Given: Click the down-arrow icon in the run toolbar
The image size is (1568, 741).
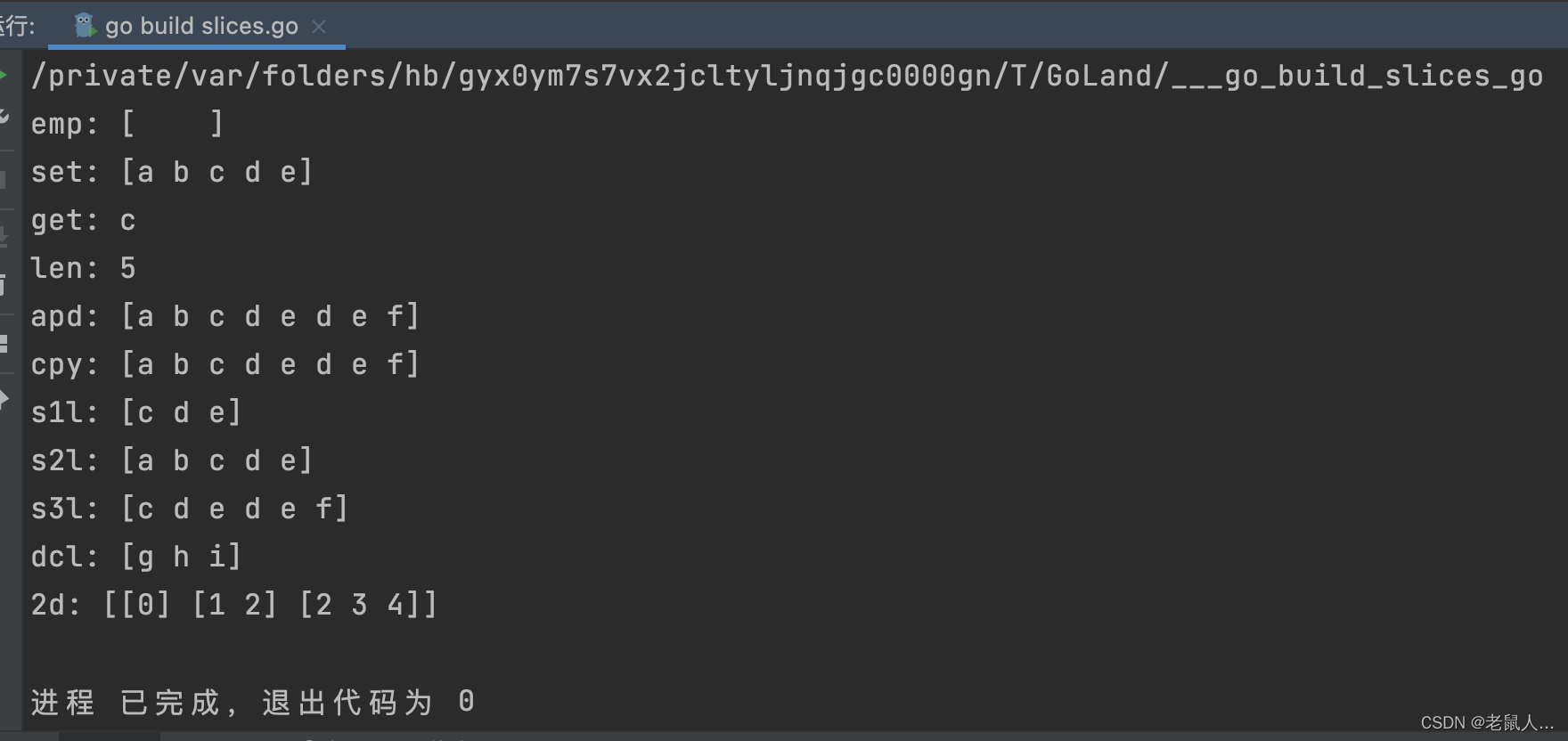Looking at the screenshot, I should (6, 236).
